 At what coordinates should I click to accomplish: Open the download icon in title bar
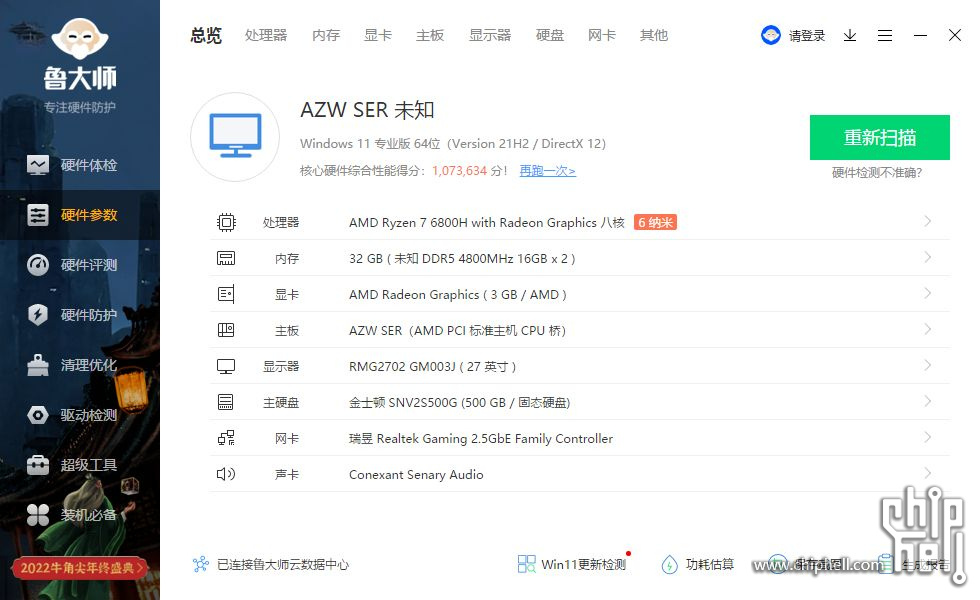coord(849,36)
